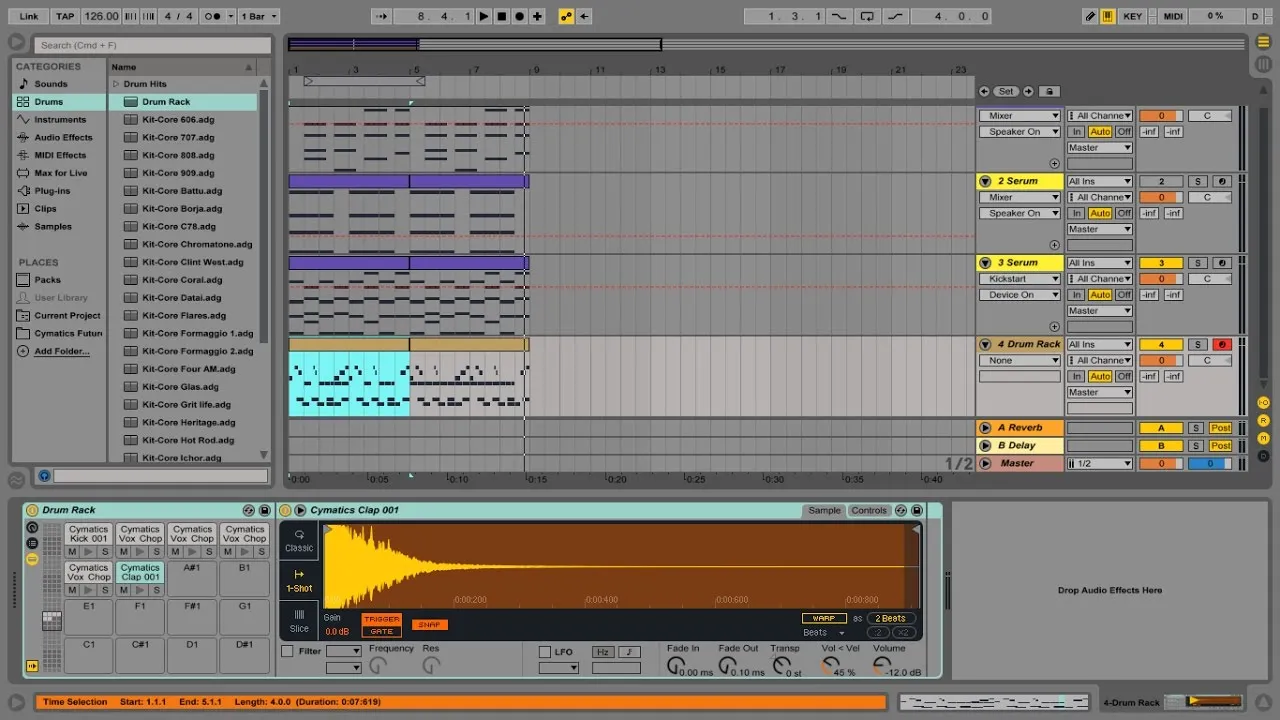Select the Classic playback mode
The image size is (1280, 720).
[299, 541]
